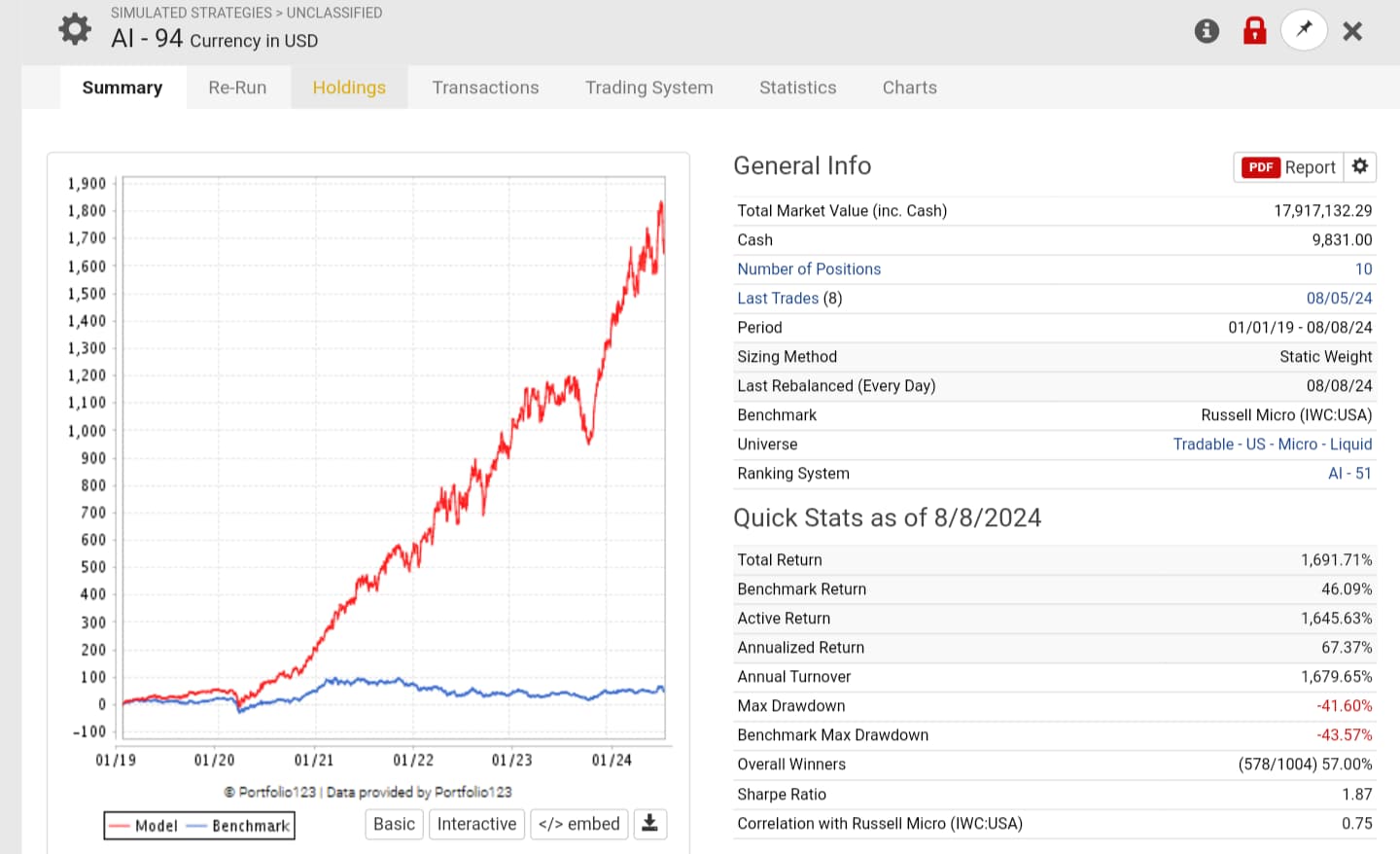Viewport: 1400px width, 854px height.
Task: Open the strategy settings gear icon
Action: 75,29
